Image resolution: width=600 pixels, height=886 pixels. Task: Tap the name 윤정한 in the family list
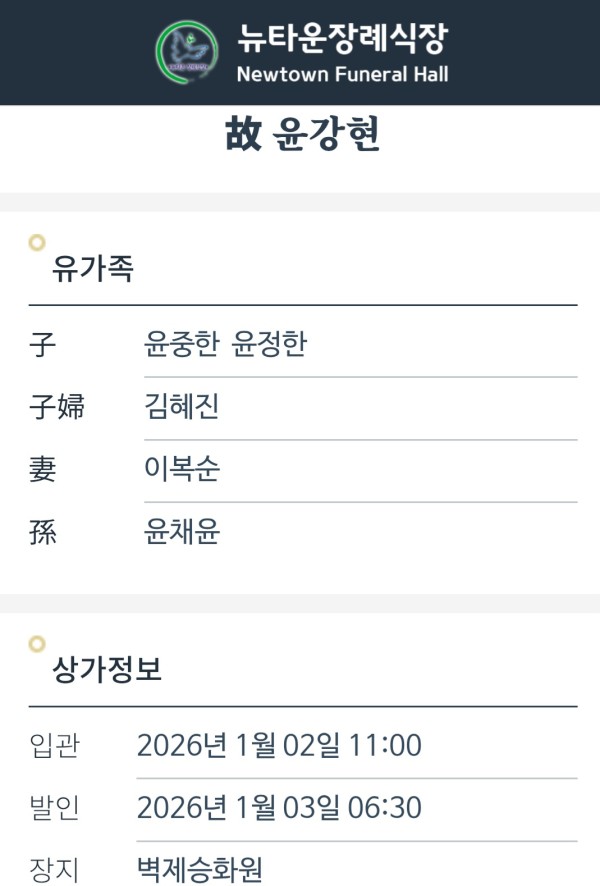269,345
